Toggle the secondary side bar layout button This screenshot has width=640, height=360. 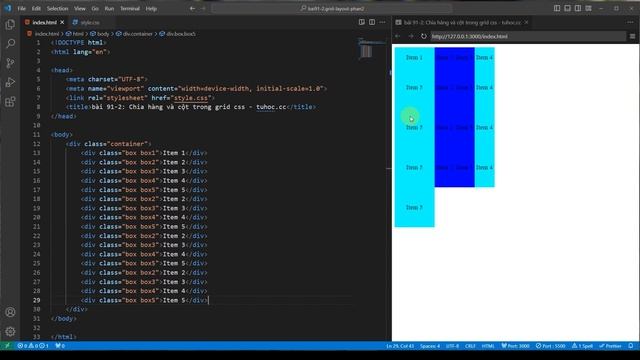point(578,8)
